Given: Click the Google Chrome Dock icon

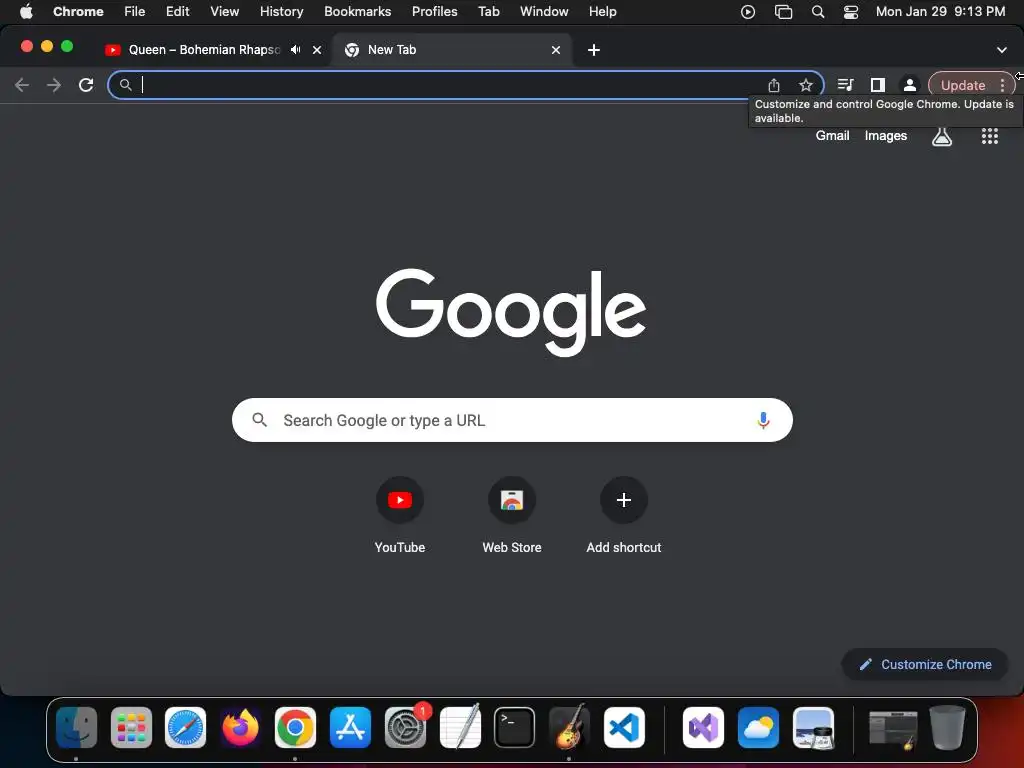Looking at the screenshot, I should (295, 727).
